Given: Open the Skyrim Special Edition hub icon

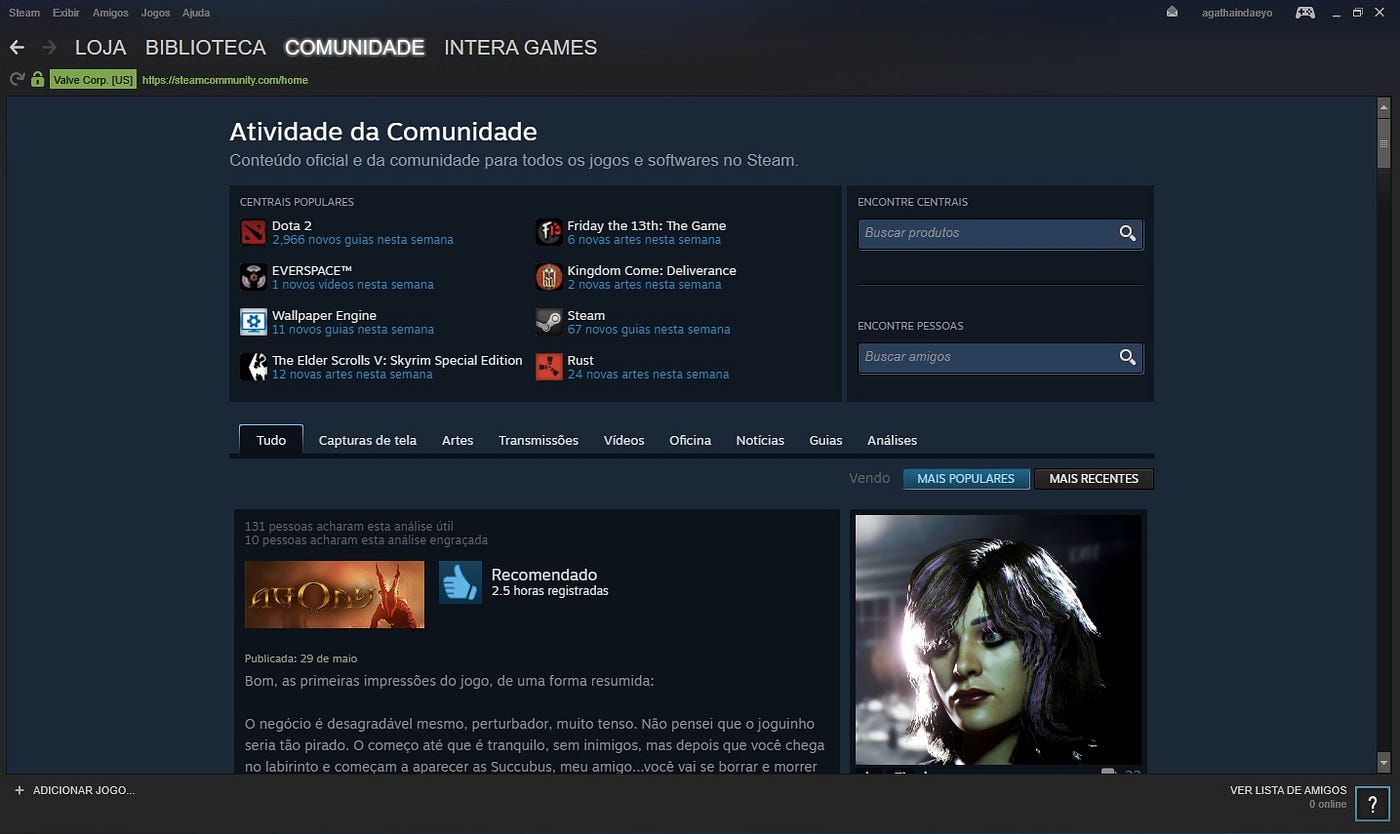Looking at the screenshot, I should click(x=253, y=367).
